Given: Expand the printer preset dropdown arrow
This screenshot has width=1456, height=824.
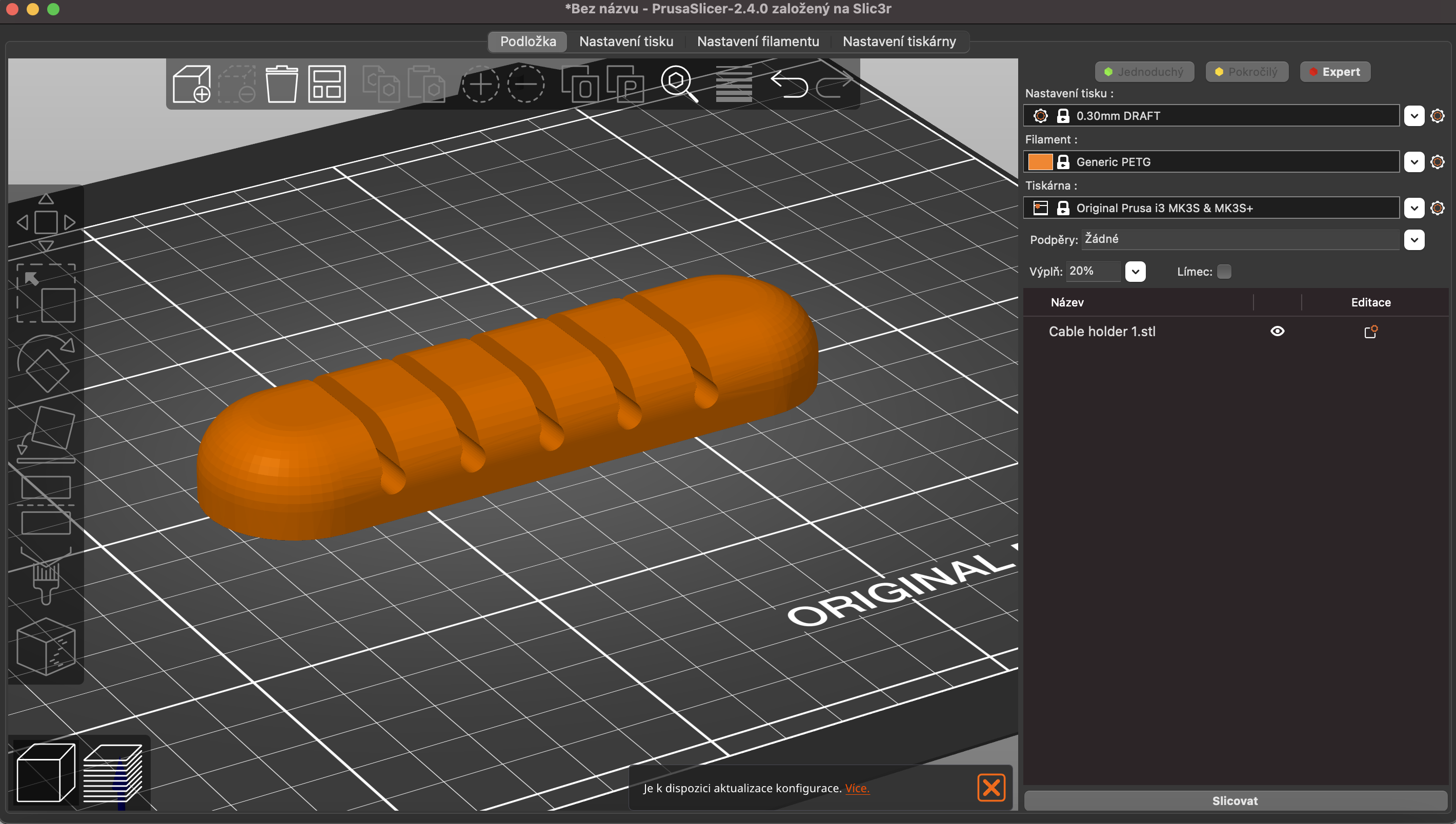Looking at the screenshot, I should tap(1414, 208).
